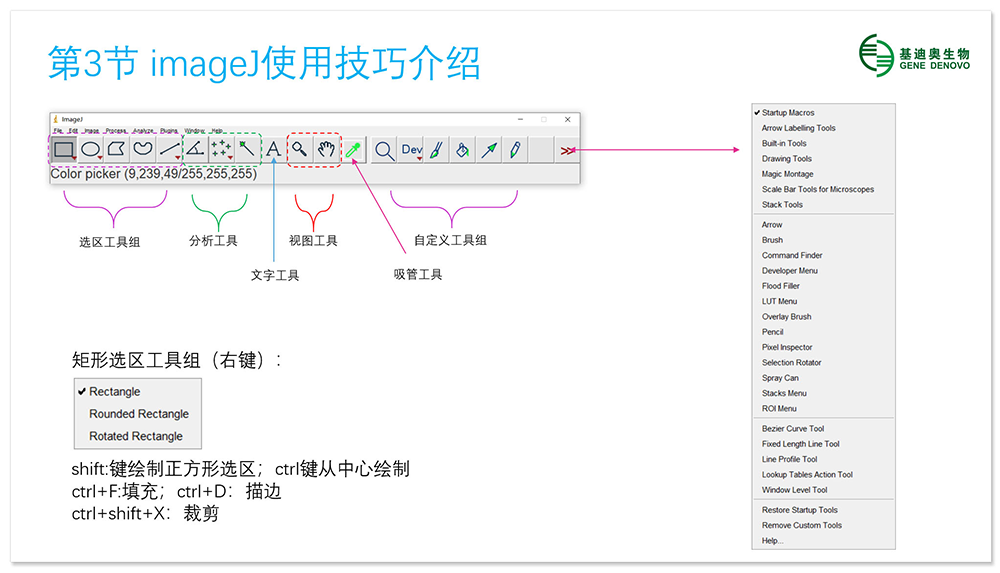Screen dimensions: 1000x573
Task: Choose Selection Rotator in the list
Action: (x=823, y=362)
